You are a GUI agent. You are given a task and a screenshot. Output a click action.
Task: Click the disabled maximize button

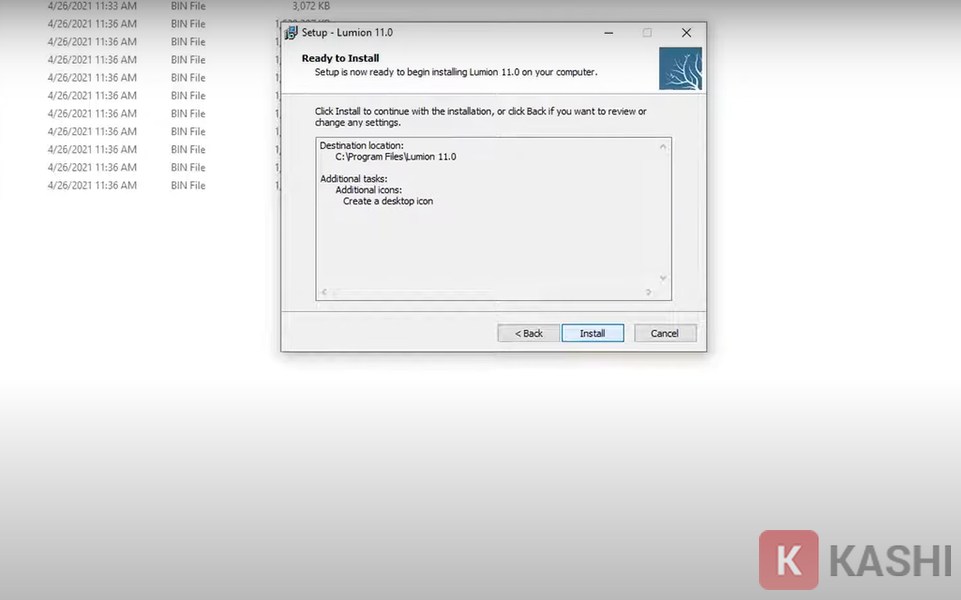[647, 33]
